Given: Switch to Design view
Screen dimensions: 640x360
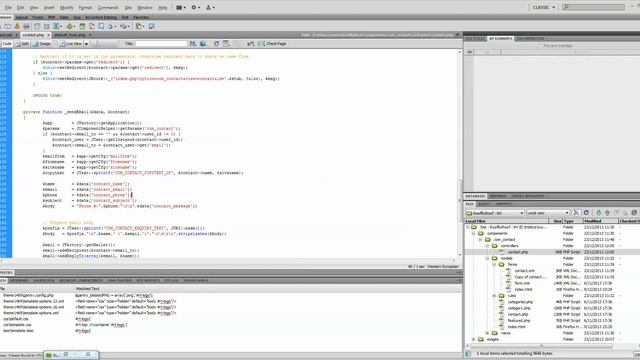Looking at the screenshot, I should (x=42, y=44).
